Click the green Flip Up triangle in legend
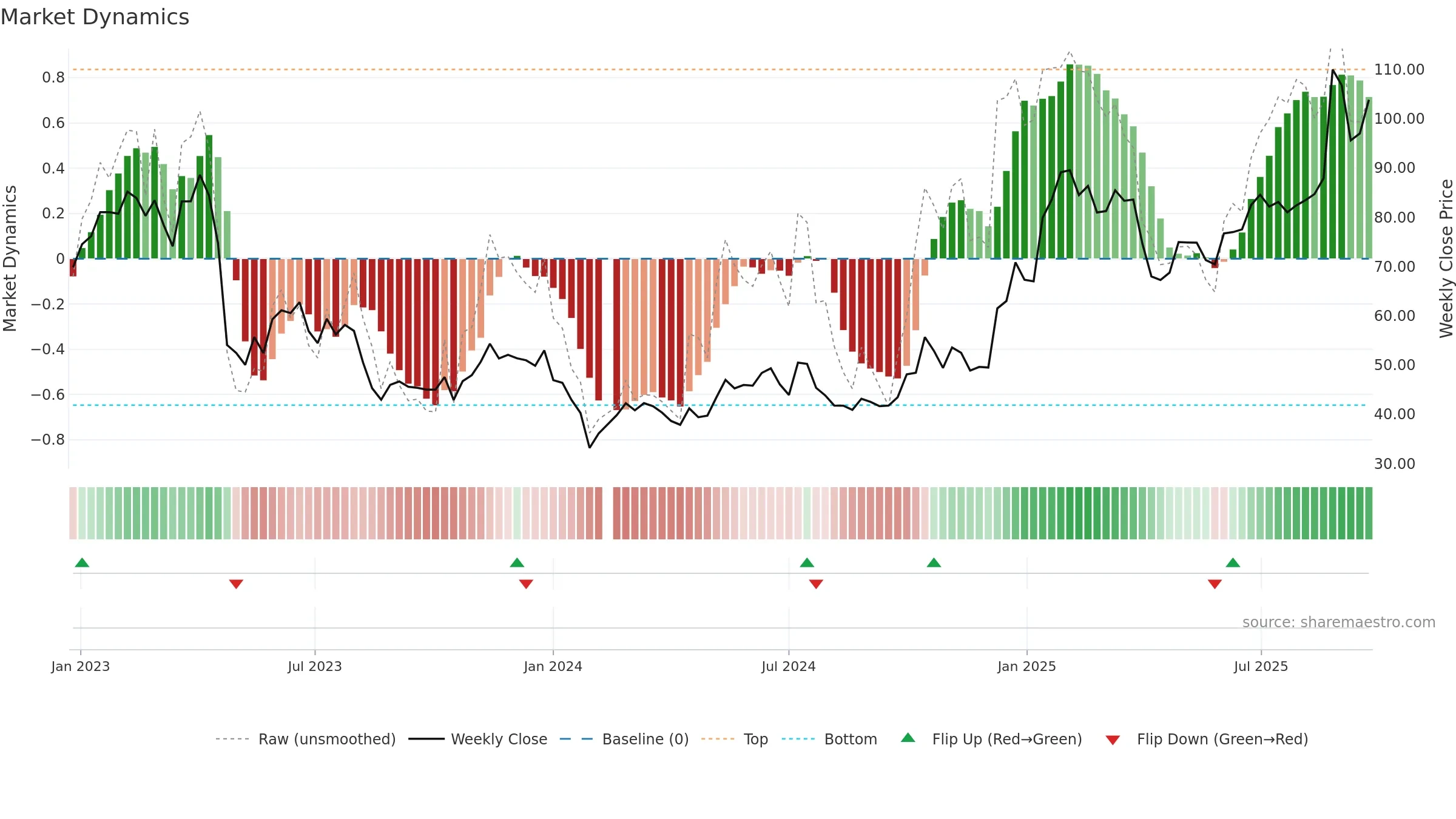The height and width of the screenshot is (819, 1456). click(x=908, y=738)
